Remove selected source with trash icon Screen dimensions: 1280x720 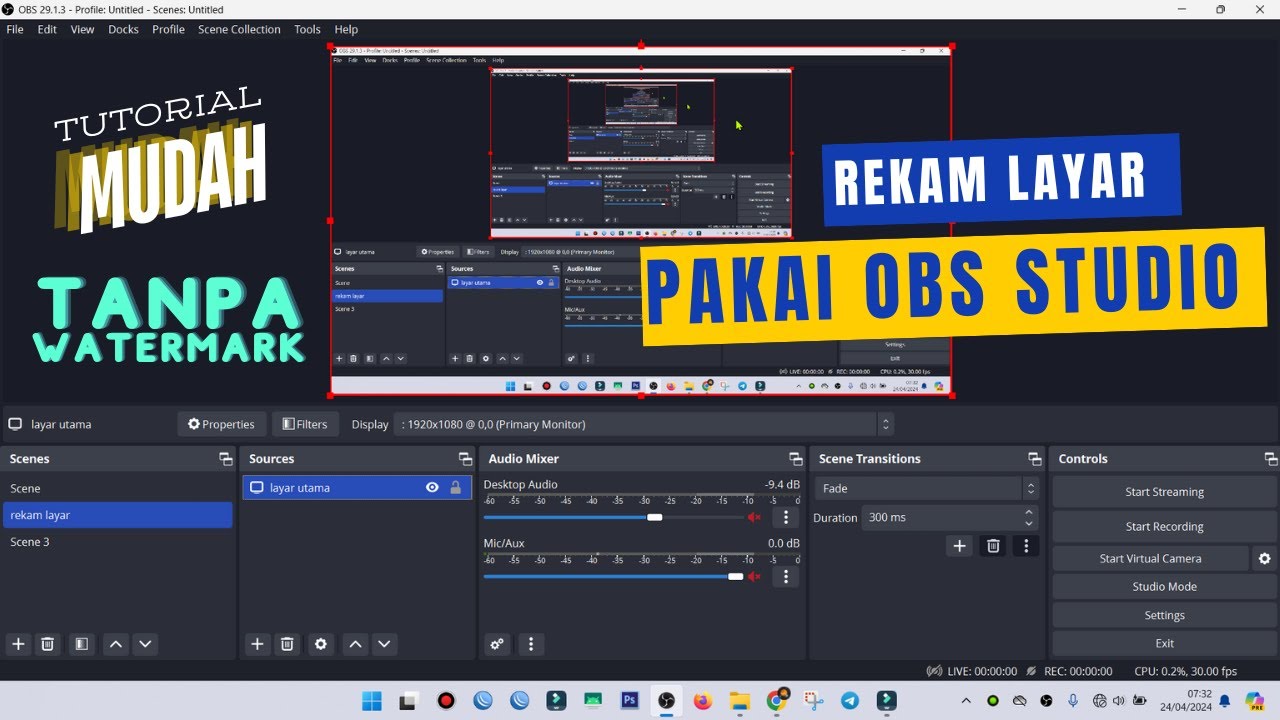click(287, 644)
